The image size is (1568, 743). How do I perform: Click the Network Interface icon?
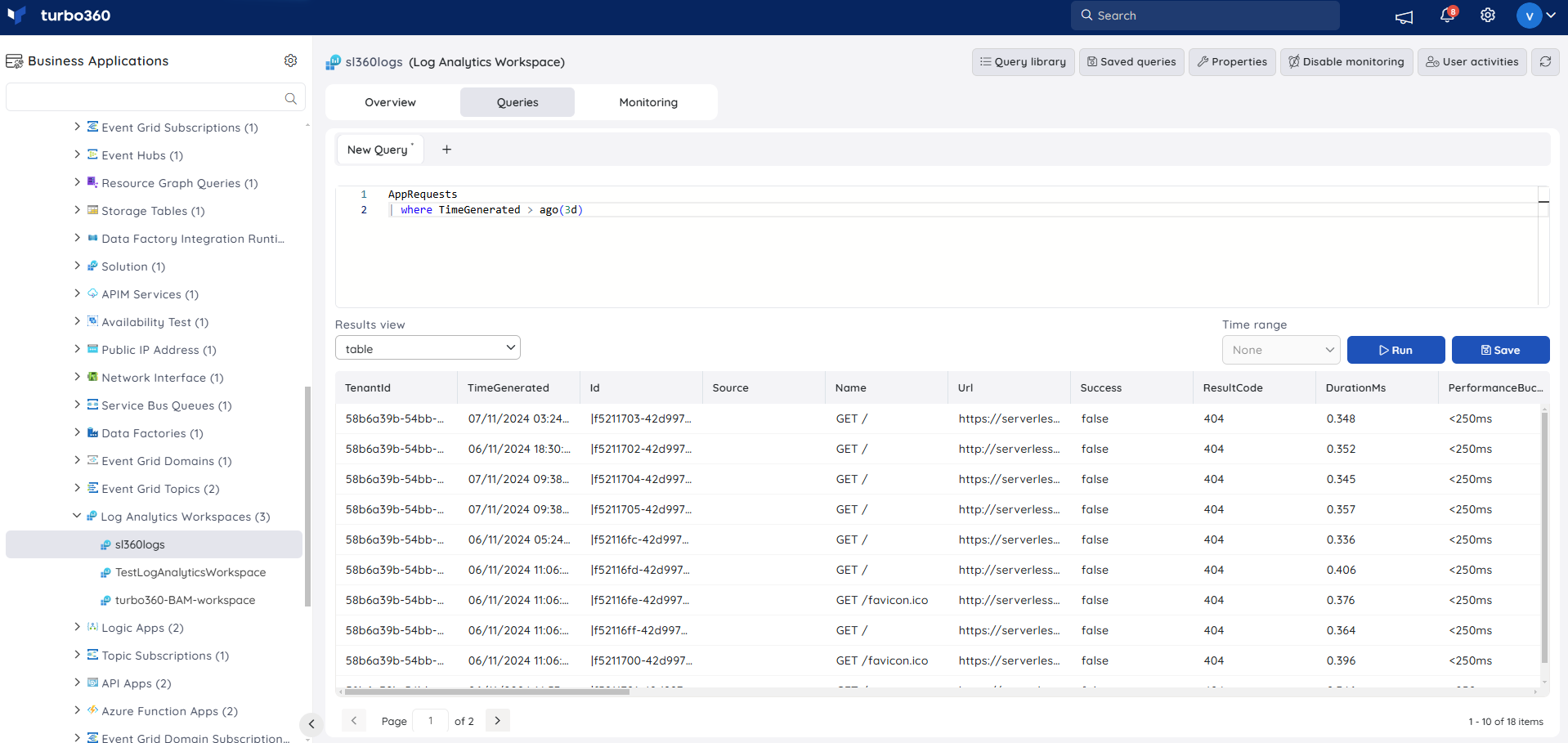point(92,377)
